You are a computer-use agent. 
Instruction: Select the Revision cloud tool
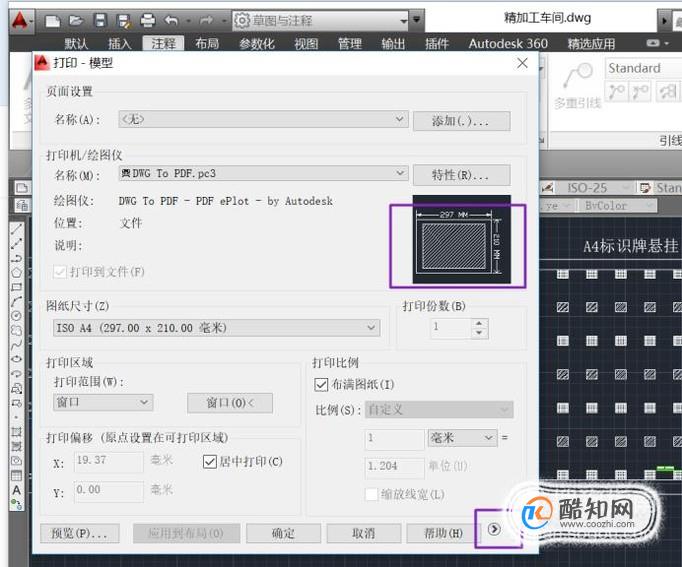tap(16, 330)
